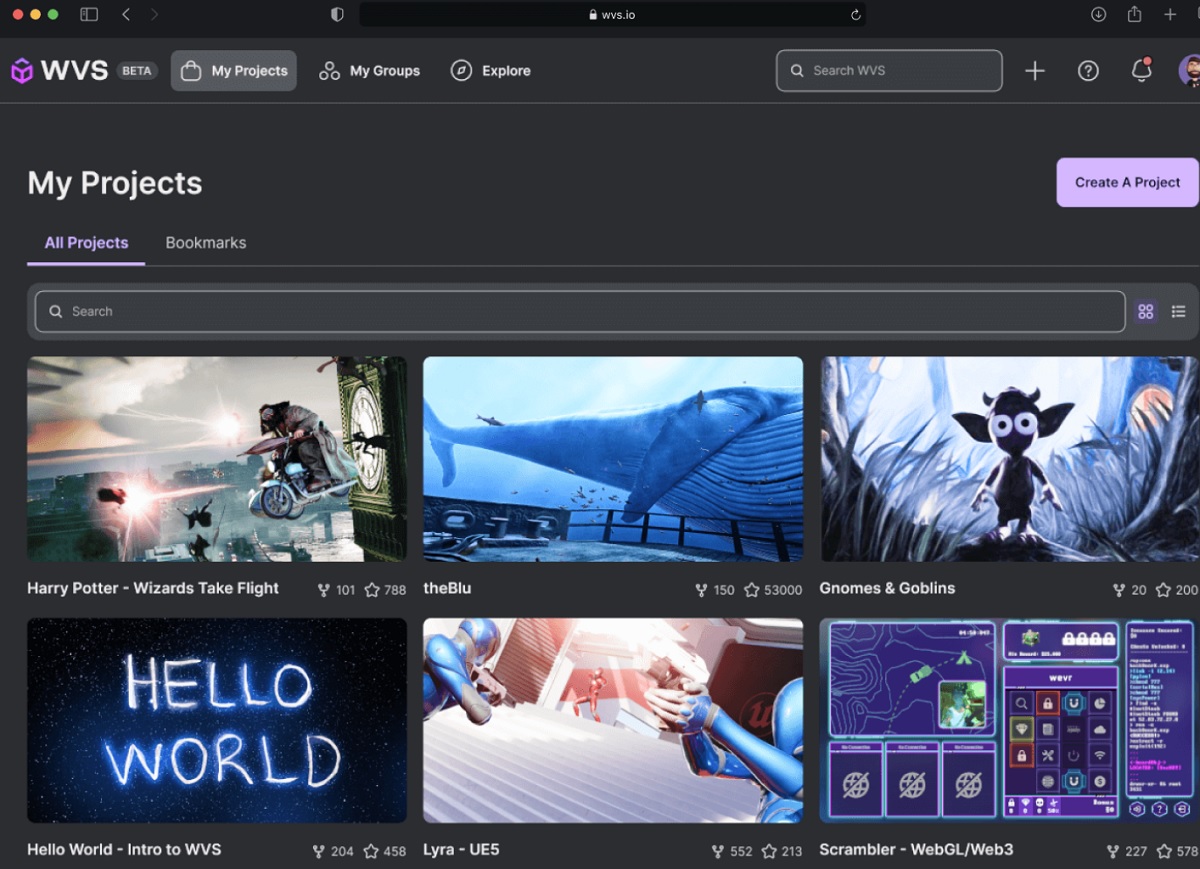Click Hello World - Intro to WVS title
1200x869 pixels.
pyautogui.click(x=124, y=849)
